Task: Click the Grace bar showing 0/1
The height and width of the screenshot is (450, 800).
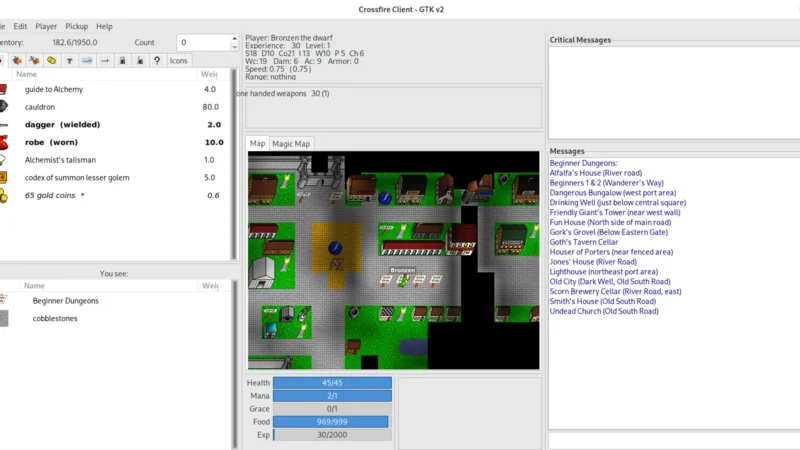Action: point(332,409)
